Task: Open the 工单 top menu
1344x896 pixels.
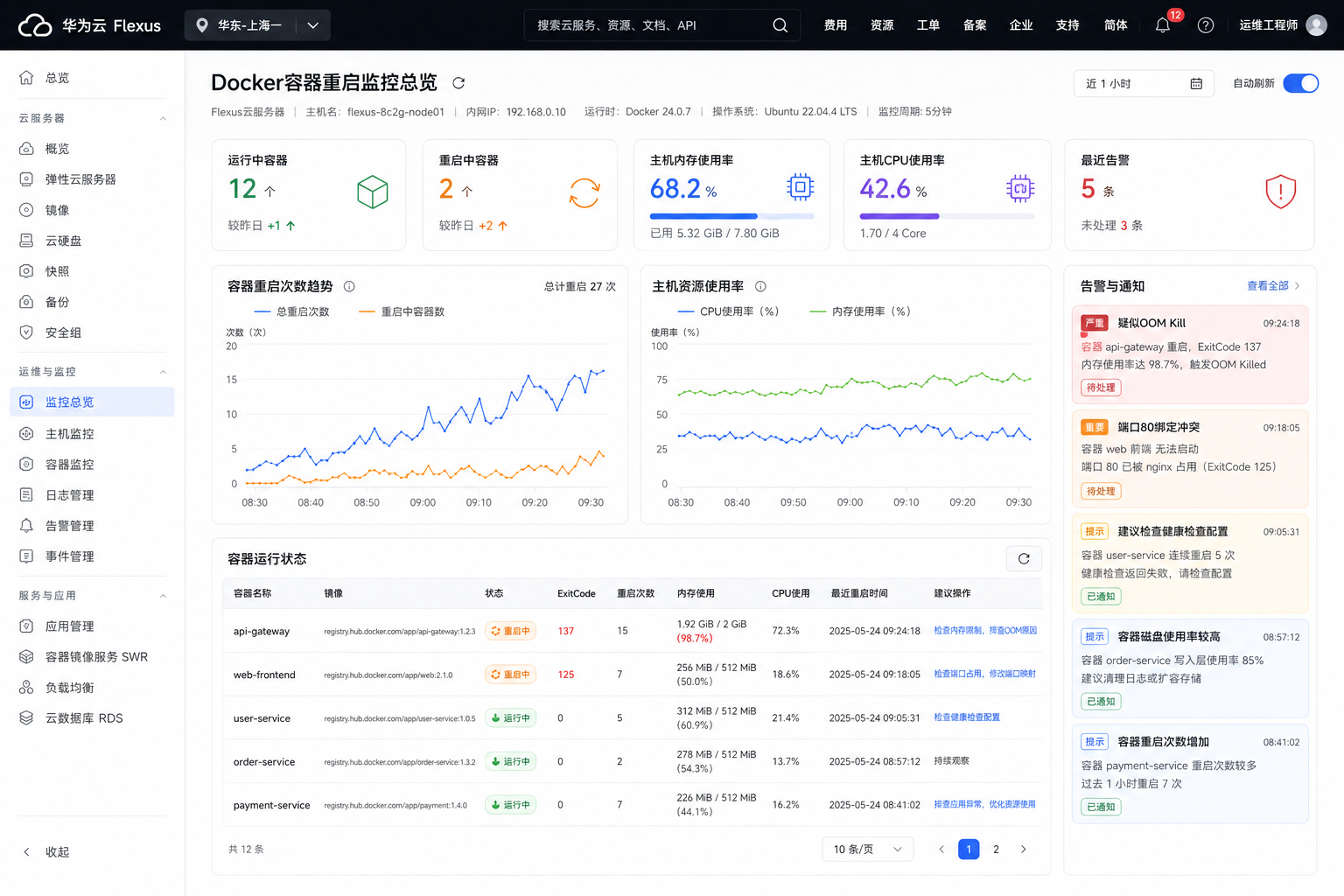Action: tap(928, 25)
